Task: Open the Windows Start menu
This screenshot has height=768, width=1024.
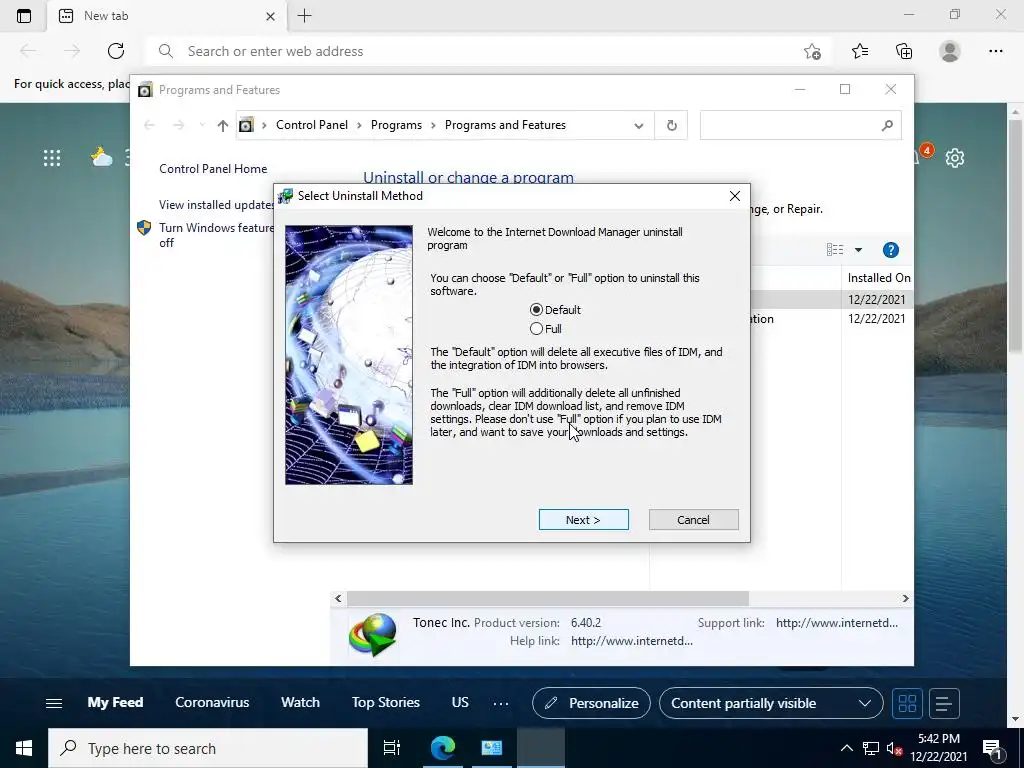Action: (24, 748)
